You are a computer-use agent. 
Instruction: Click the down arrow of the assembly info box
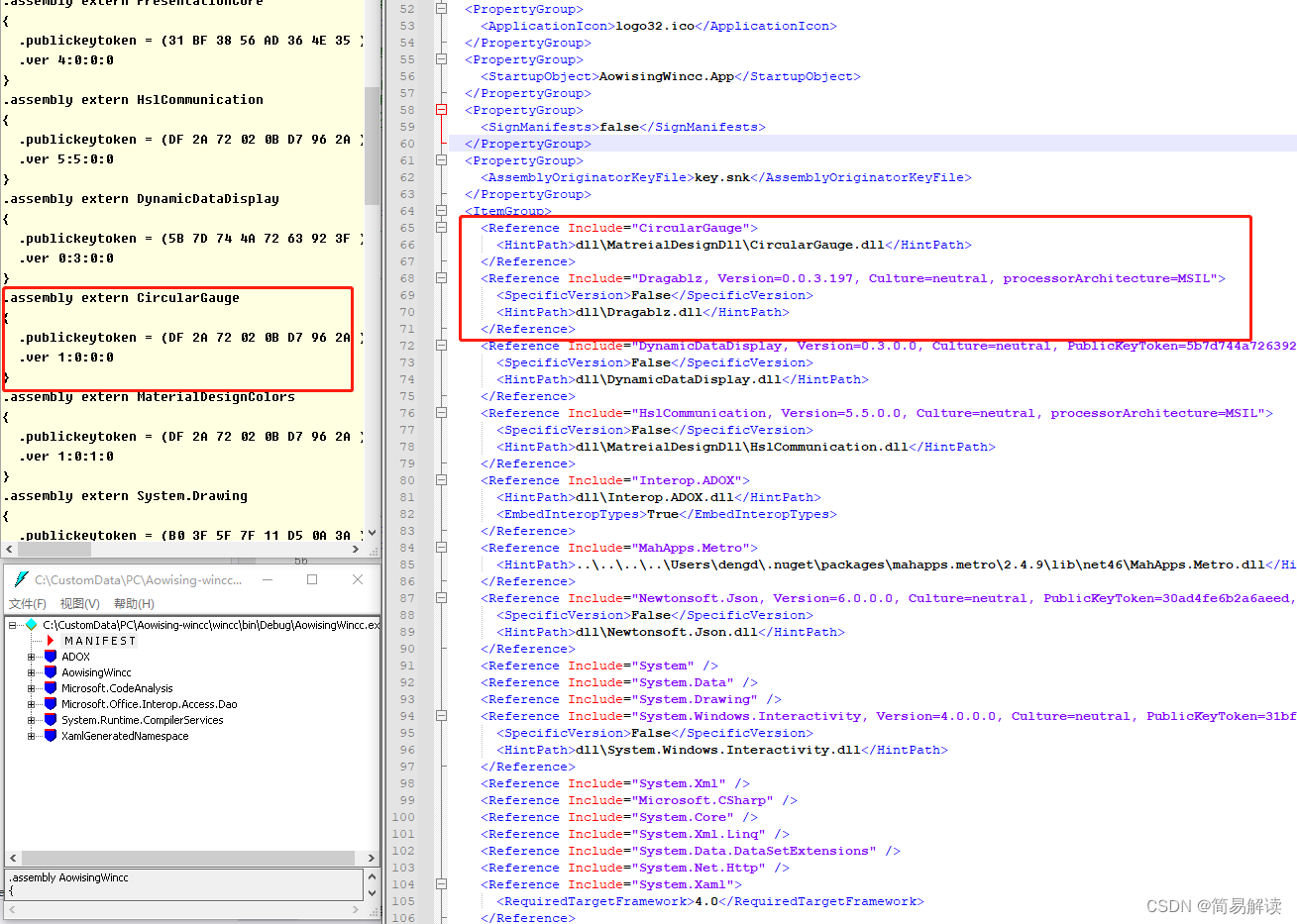click(372, 892)
